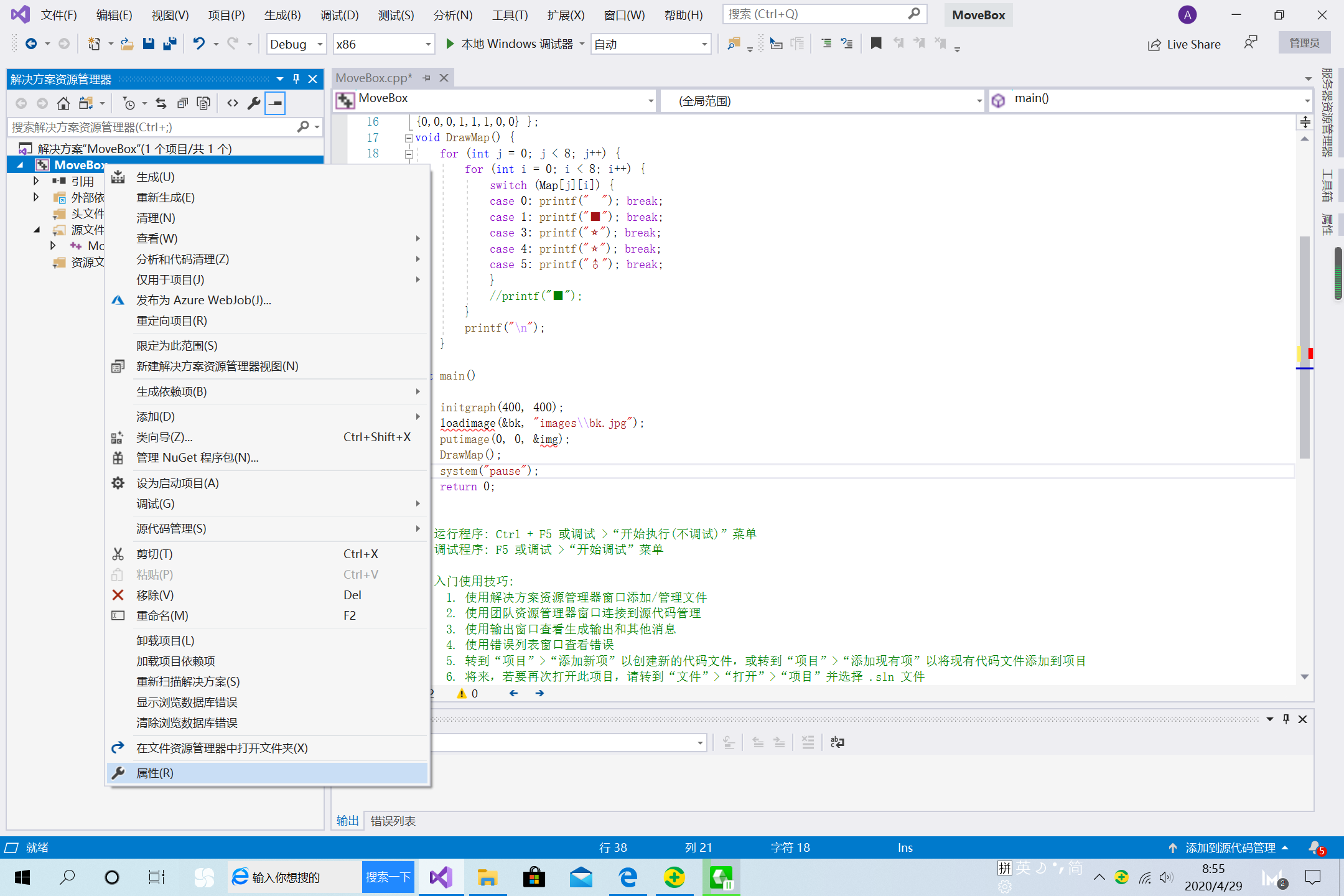Click the Redo action icon
Viewport: 1344px width, 896px height.
(x=232, y=43)
